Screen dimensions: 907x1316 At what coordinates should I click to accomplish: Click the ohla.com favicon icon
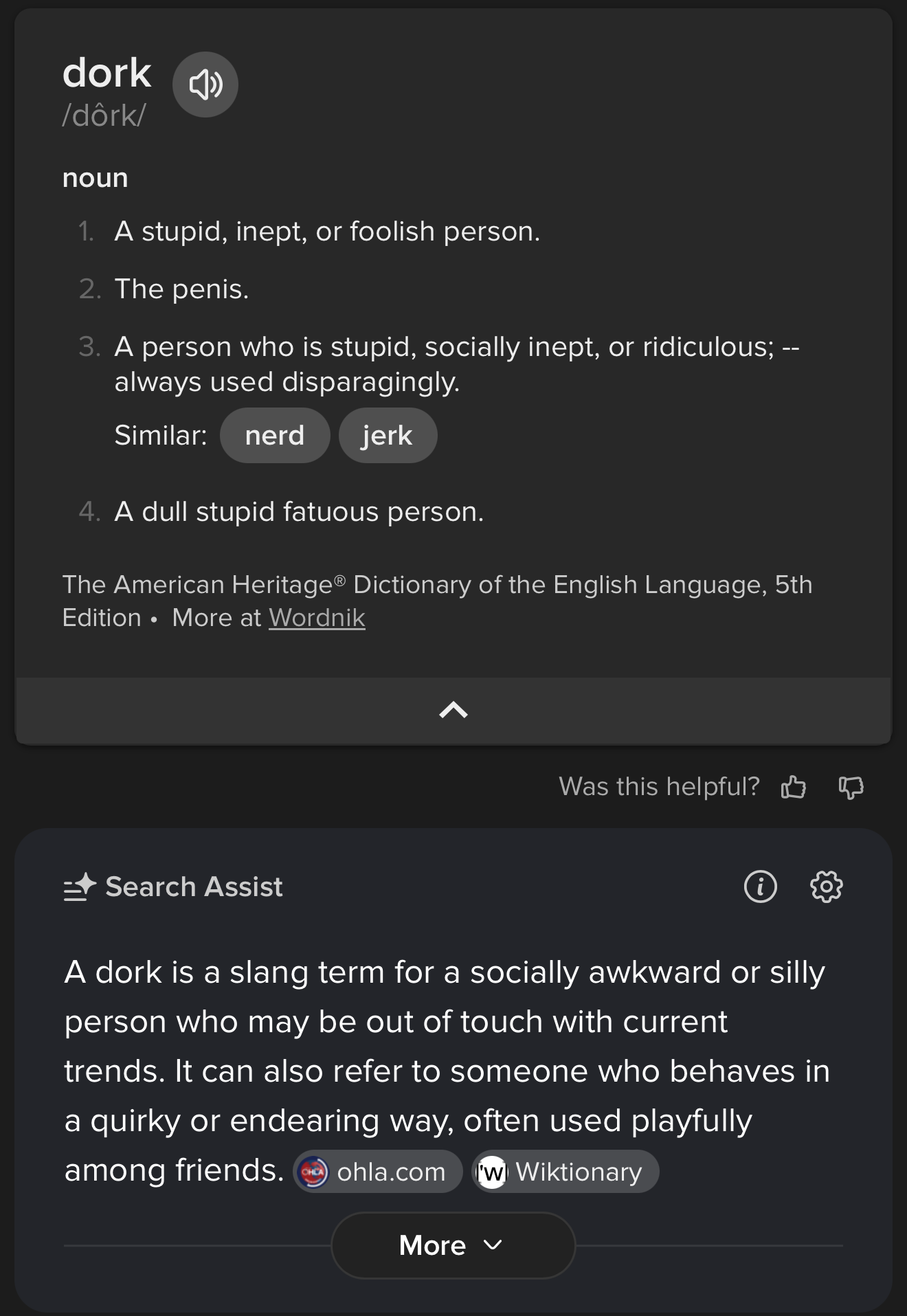[x=313, y=1172]
